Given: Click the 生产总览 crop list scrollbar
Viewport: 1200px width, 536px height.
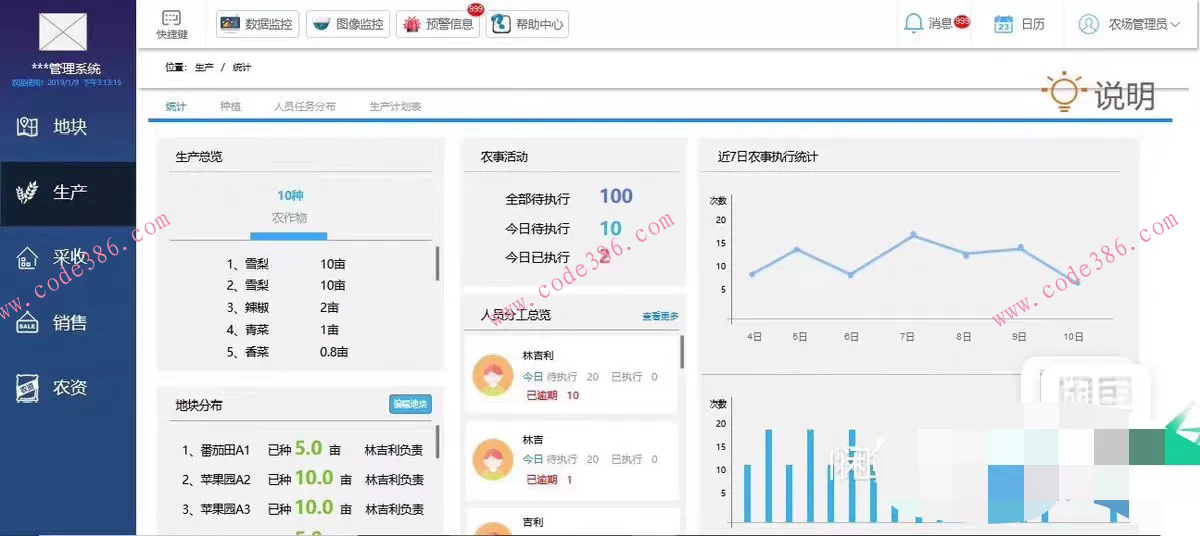Looking at the screenshot, I should click(437, 264).
